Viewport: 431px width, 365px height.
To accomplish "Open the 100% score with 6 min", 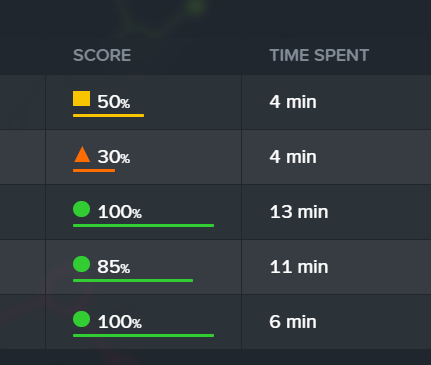I will pos(120,322).
